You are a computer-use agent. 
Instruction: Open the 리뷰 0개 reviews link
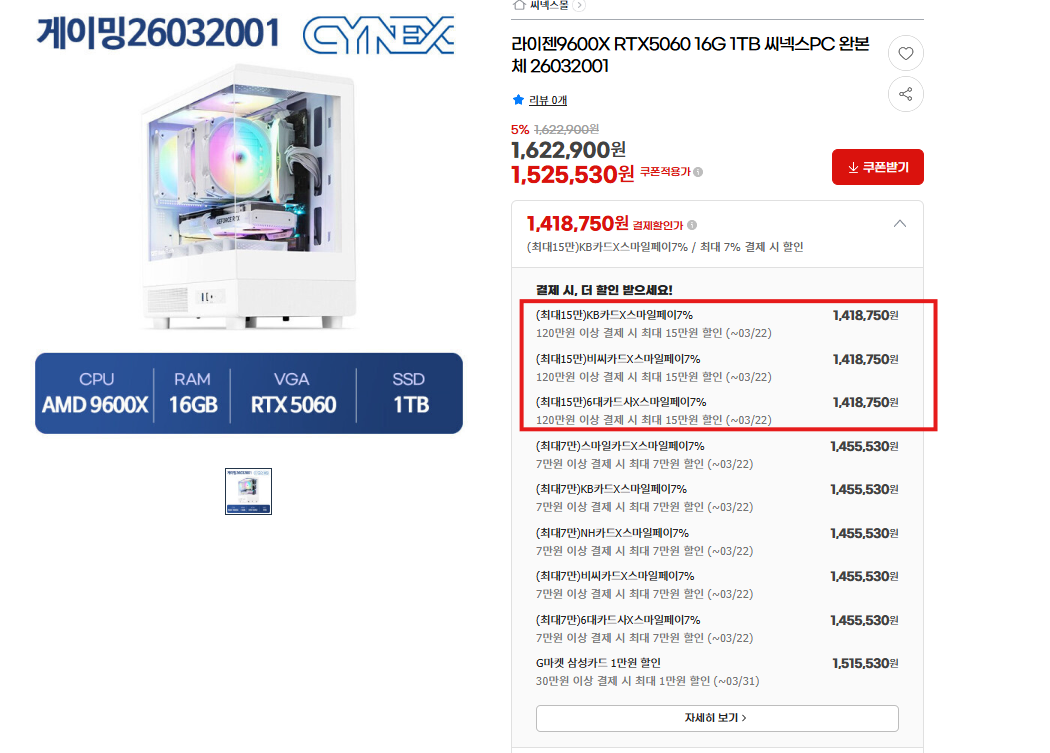point(548,100)
